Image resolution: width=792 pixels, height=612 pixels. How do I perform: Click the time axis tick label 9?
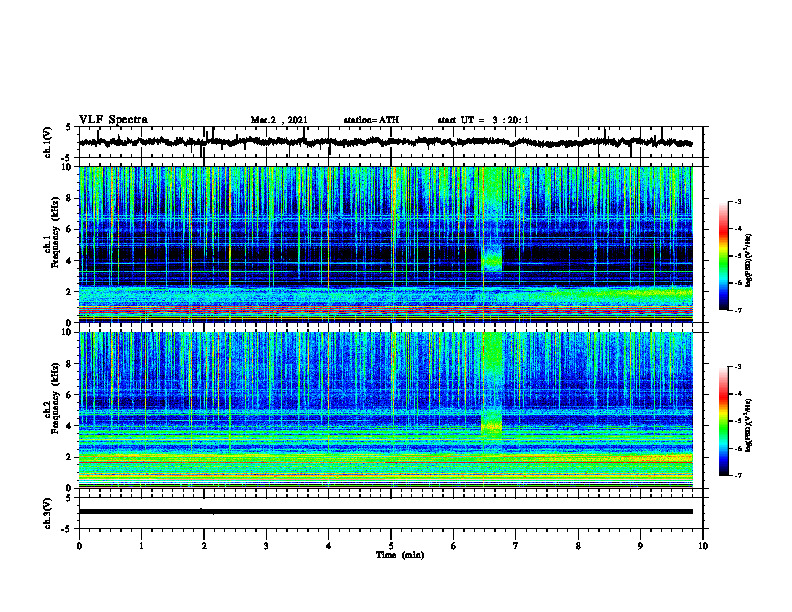(x=640, y=546)
